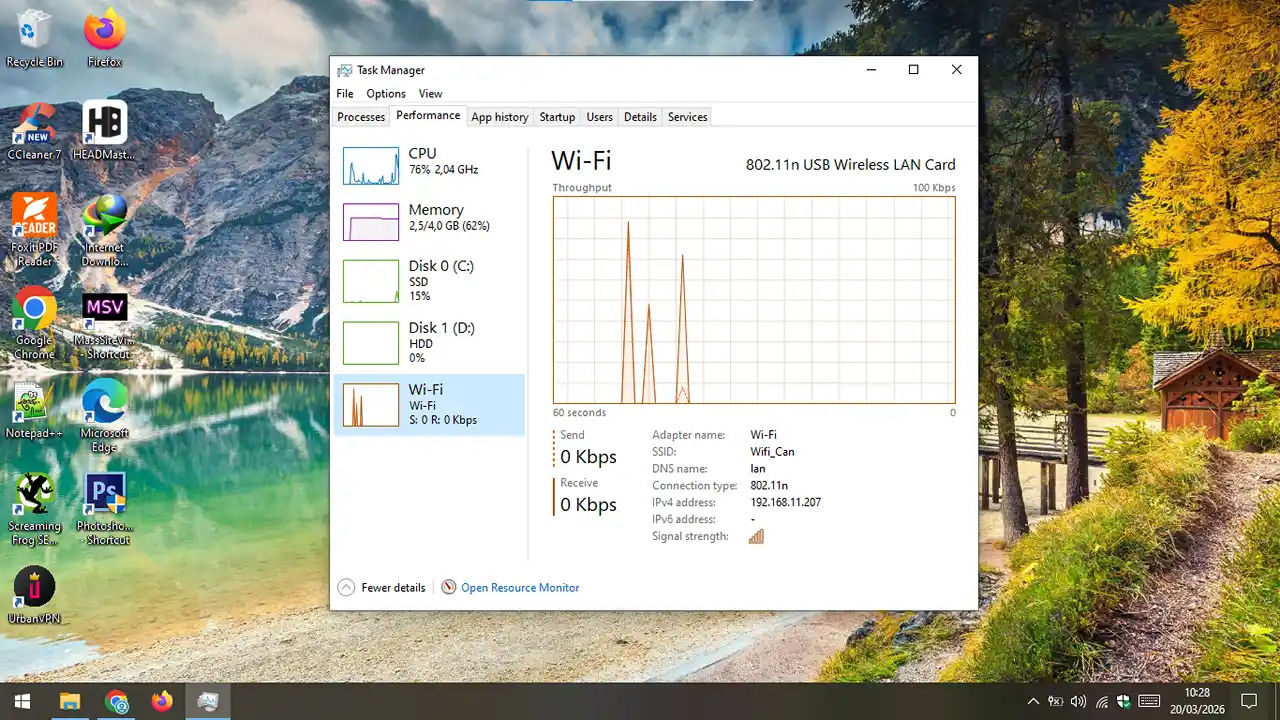Viewport: 1280px width, 720px height.
Task: Switch to the App history tab
Action: click(x=499, y=117)
